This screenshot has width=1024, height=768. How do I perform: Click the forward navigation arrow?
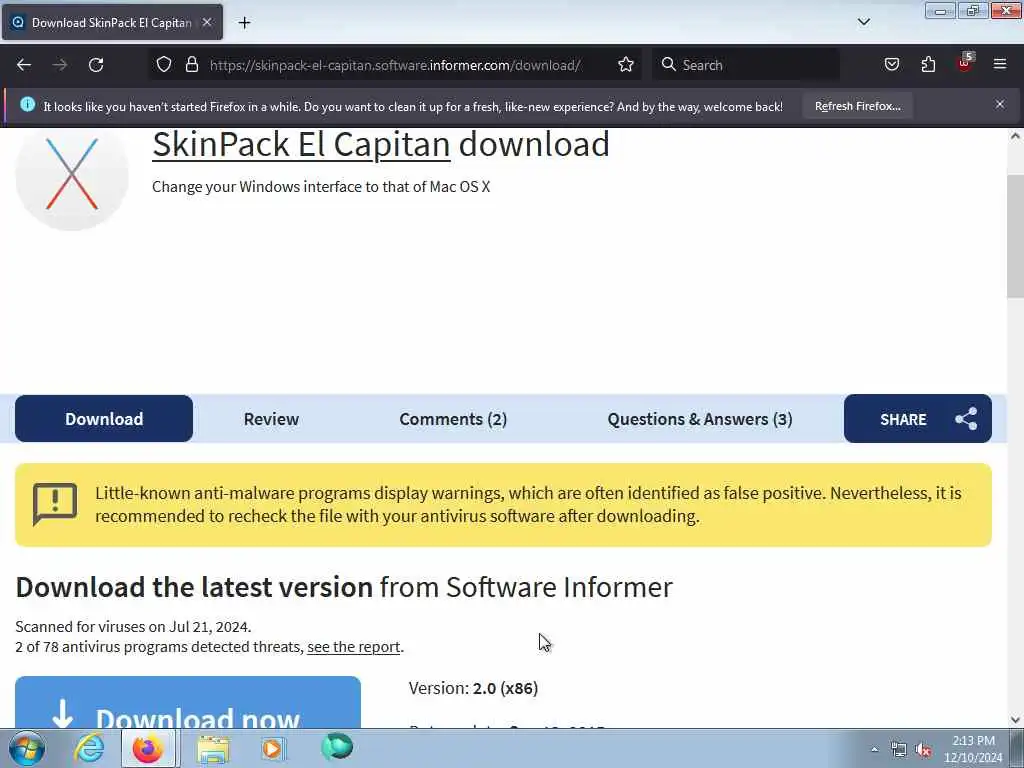pyautogui.click(x=60, y=65)
